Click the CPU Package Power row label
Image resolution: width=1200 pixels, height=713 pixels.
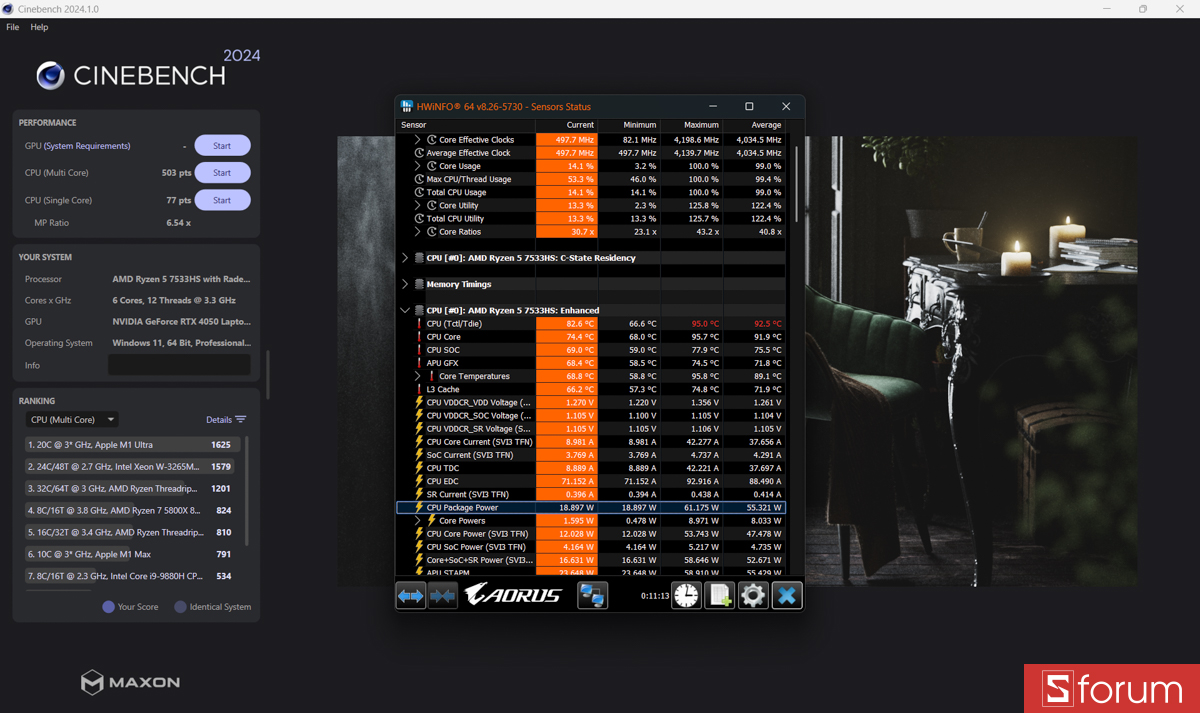tap(462, 507)
